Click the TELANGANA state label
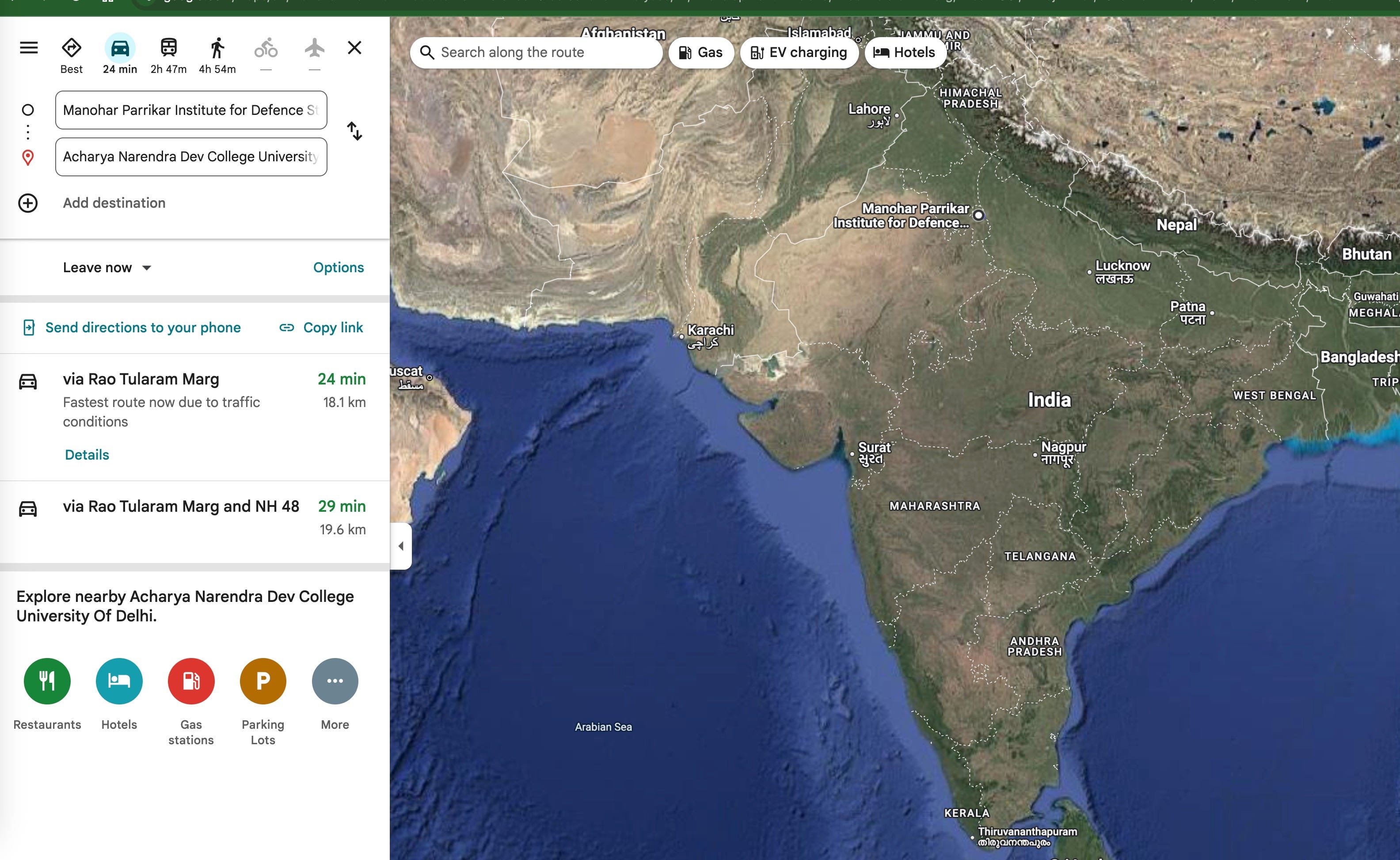This screenshot has width=1400, height=860. 1040,556
